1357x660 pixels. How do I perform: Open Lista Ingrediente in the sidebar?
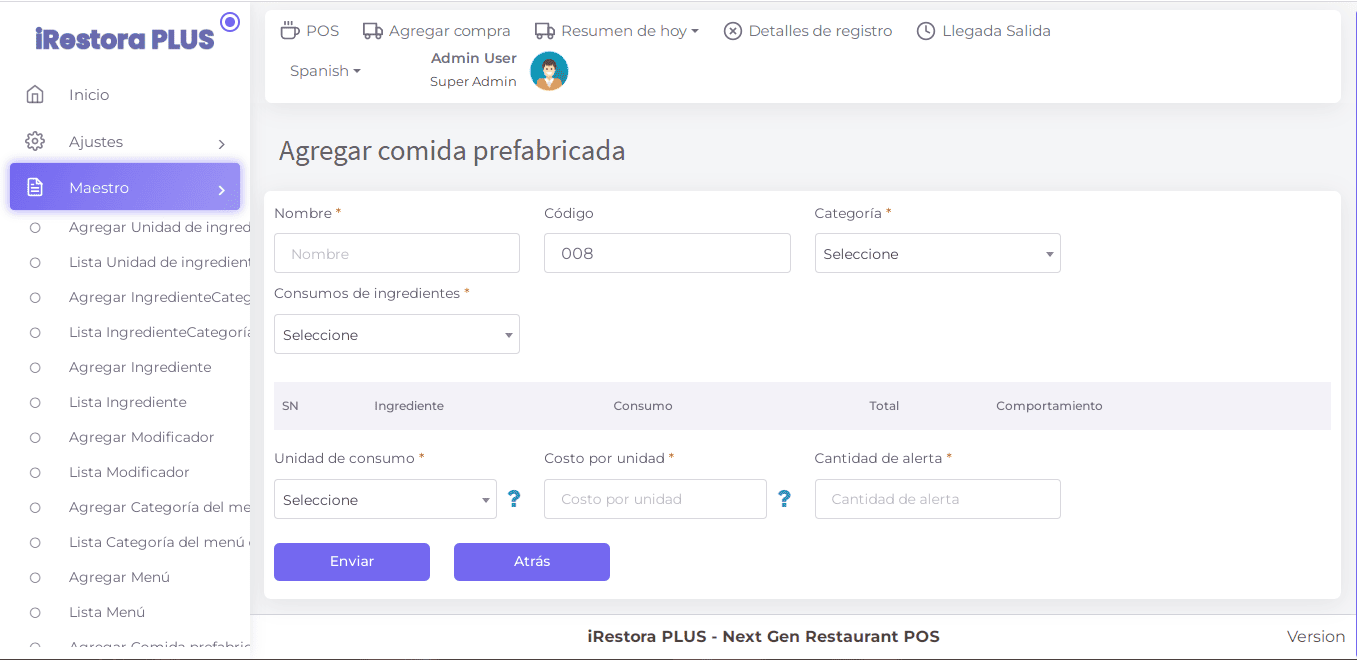pos(127,402)
